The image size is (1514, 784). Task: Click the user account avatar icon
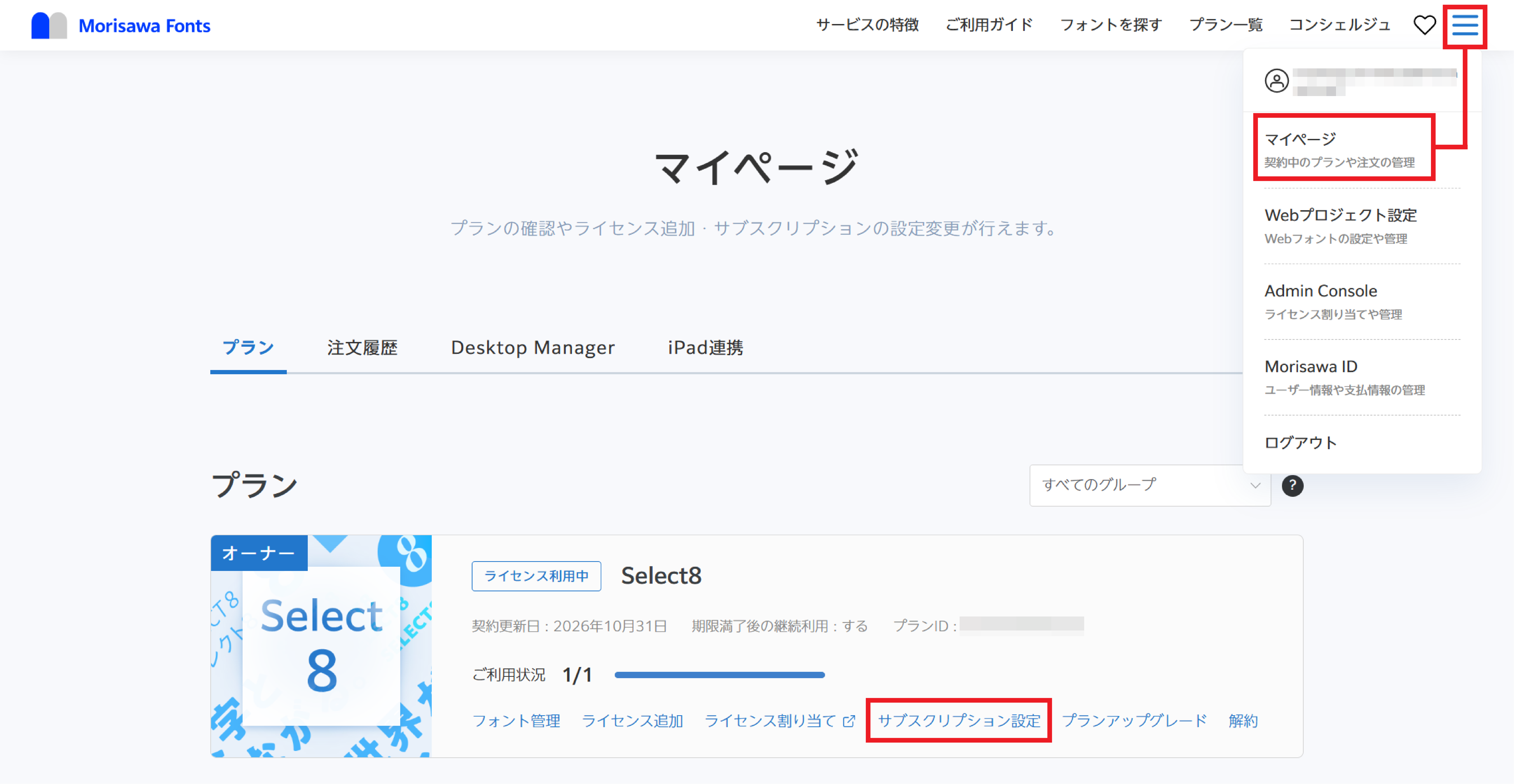point(1277,80)
